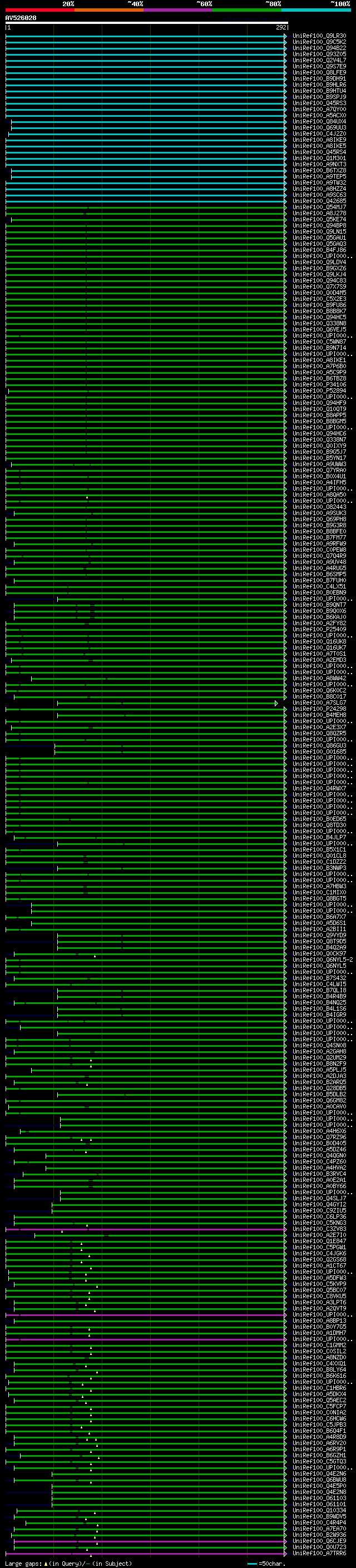Select the UniRef100_B4MEH8 entry
The height and width of the screenshot is (1568, 356).
(x=319, y=715)
